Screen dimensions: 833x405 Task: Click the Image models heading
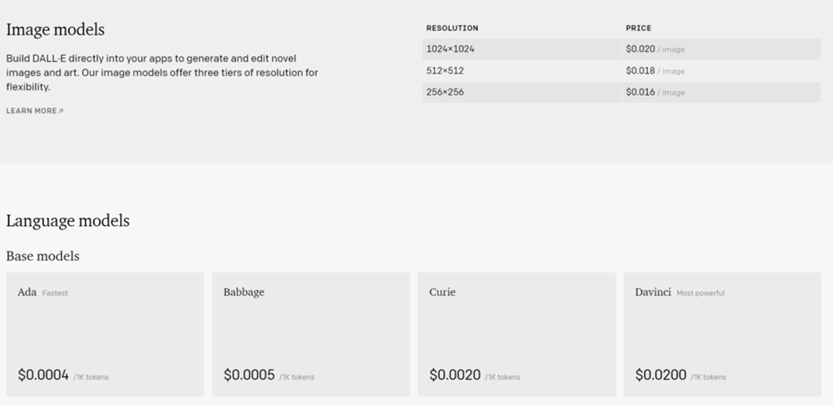pyautogui.click(x=55, y=30)
